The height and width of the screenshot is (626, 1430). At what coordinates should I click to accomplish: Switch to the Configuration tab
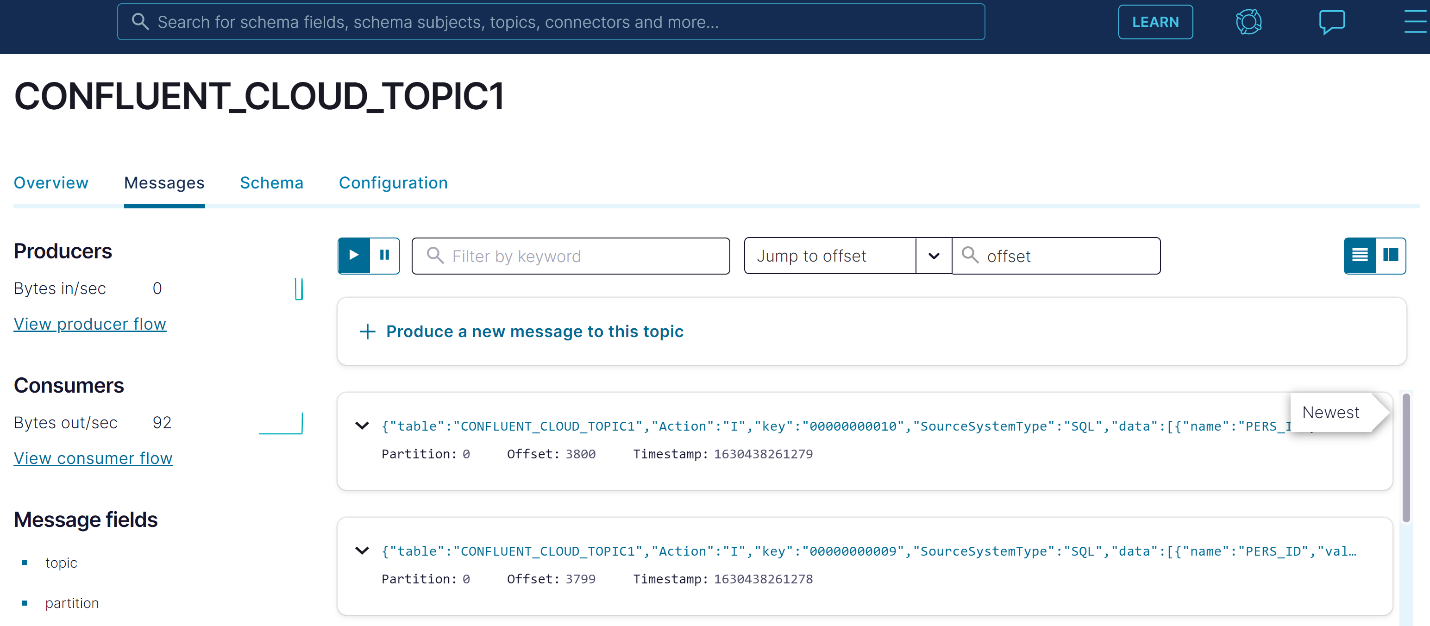pyautogui.click(x=393, y=183)
